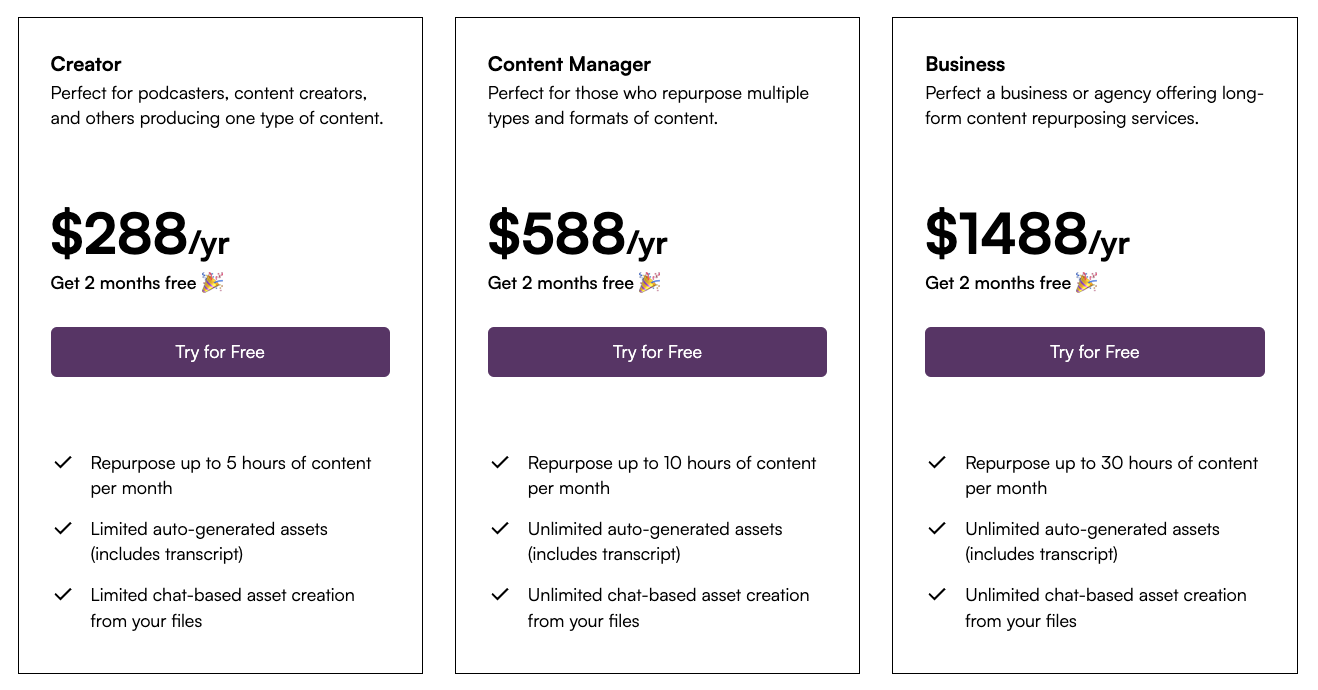Click the Business plan heading

965,64
